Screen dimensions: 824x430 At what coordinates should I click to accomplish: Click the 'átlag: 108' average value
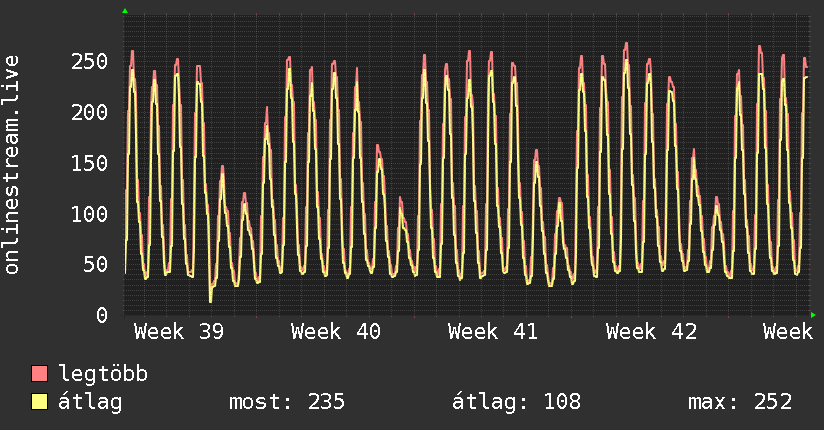tap(517, 402)
